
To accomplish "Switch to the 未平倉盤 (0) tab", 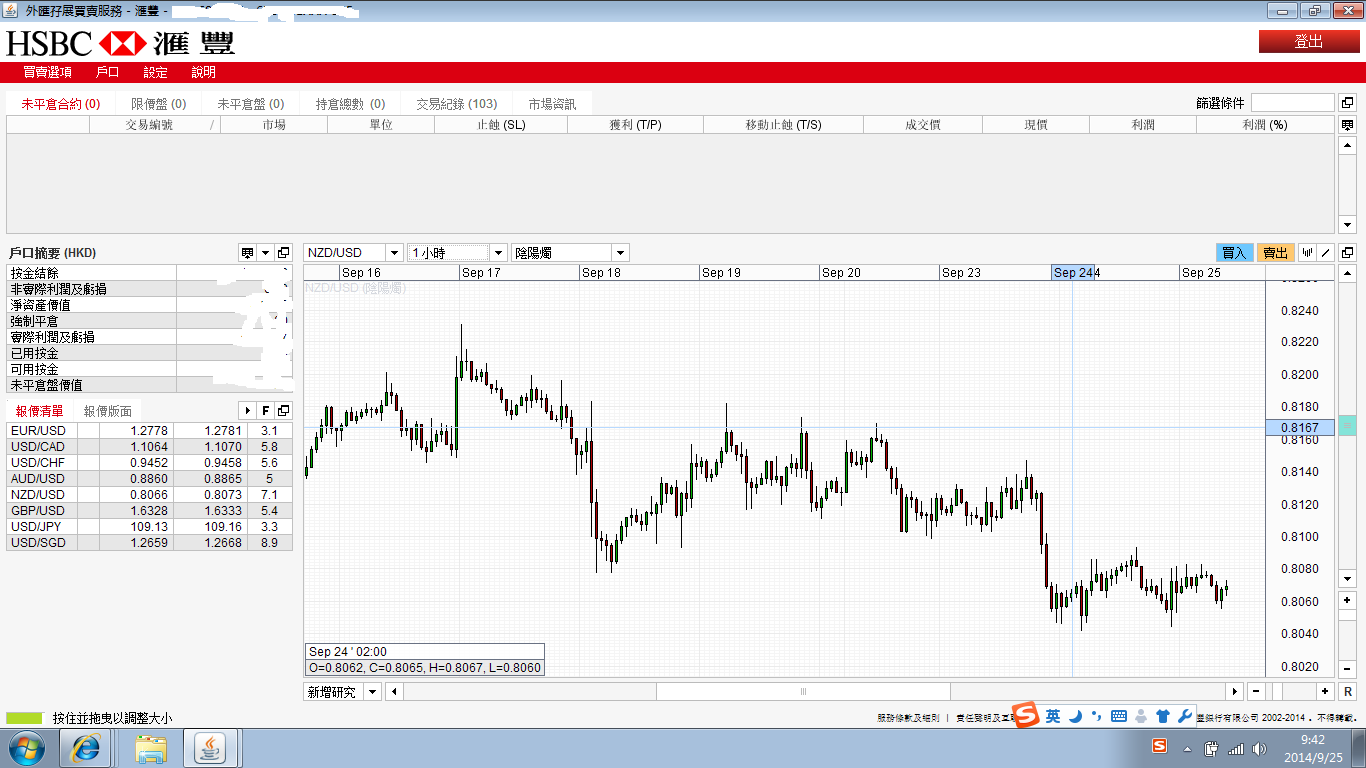I will 251,104.
